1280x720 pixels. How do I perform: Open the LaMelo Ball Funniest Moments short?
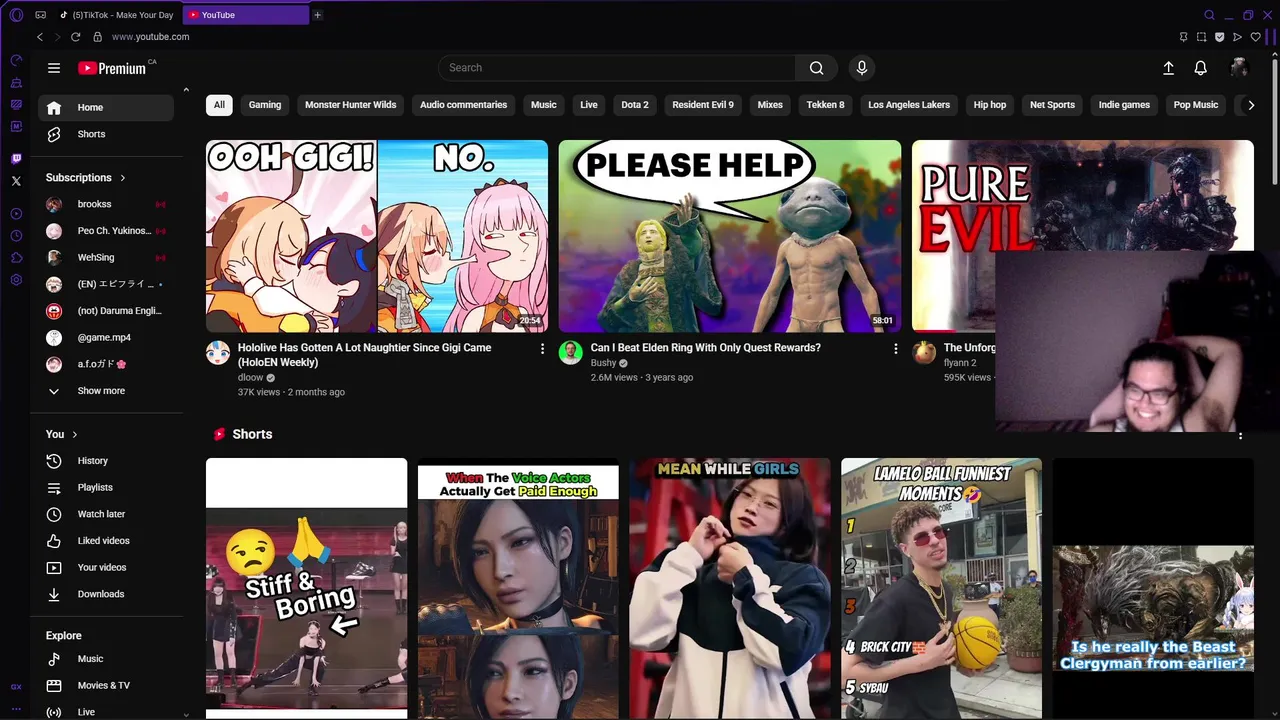pyautogui.click(x=941, y=588)
